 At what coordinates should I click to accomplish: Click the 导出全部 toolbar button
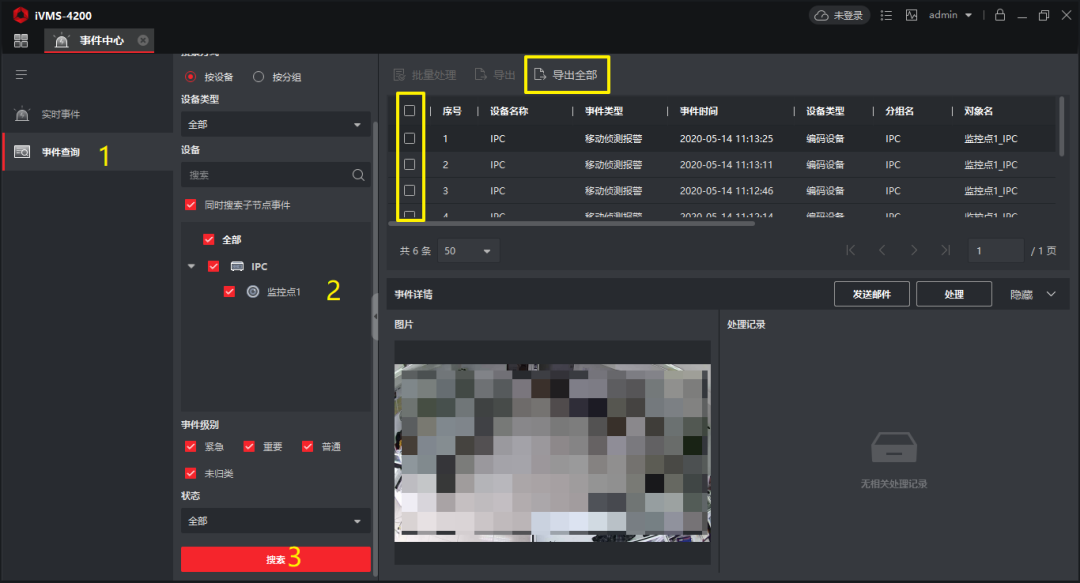[566, 74]
